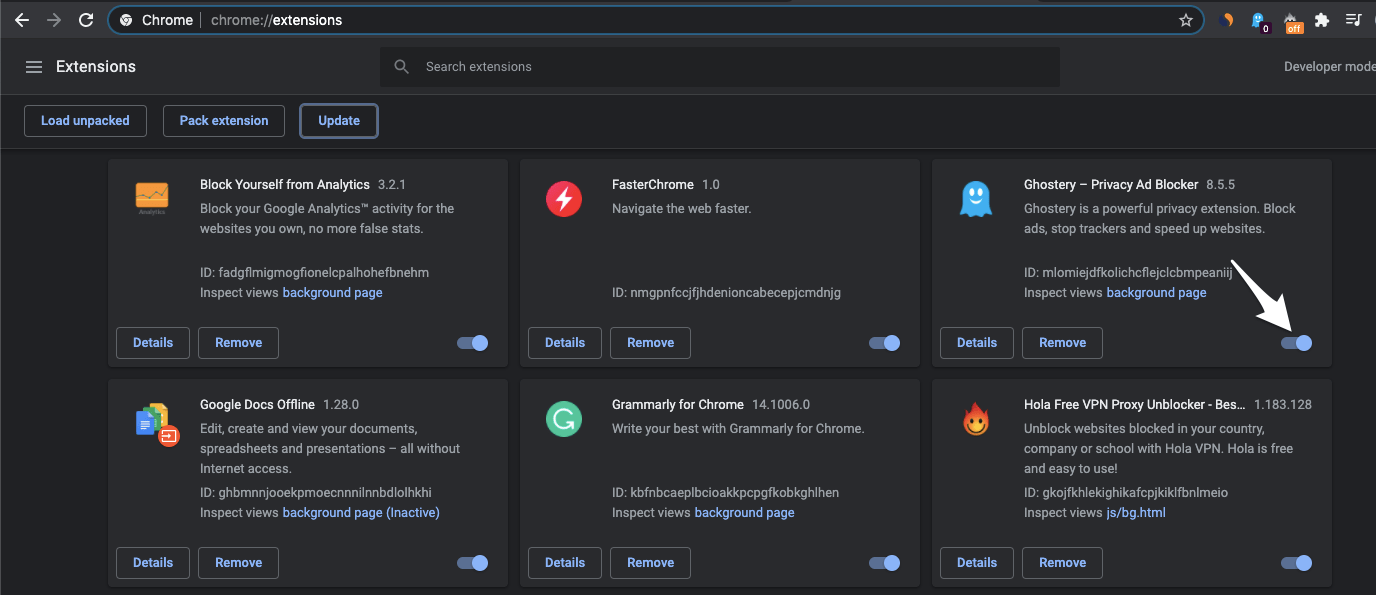The width and height of the screenshot is (1376, 595).
Task: Open Details for Ghostery
Action: click(x=977, y=343)
